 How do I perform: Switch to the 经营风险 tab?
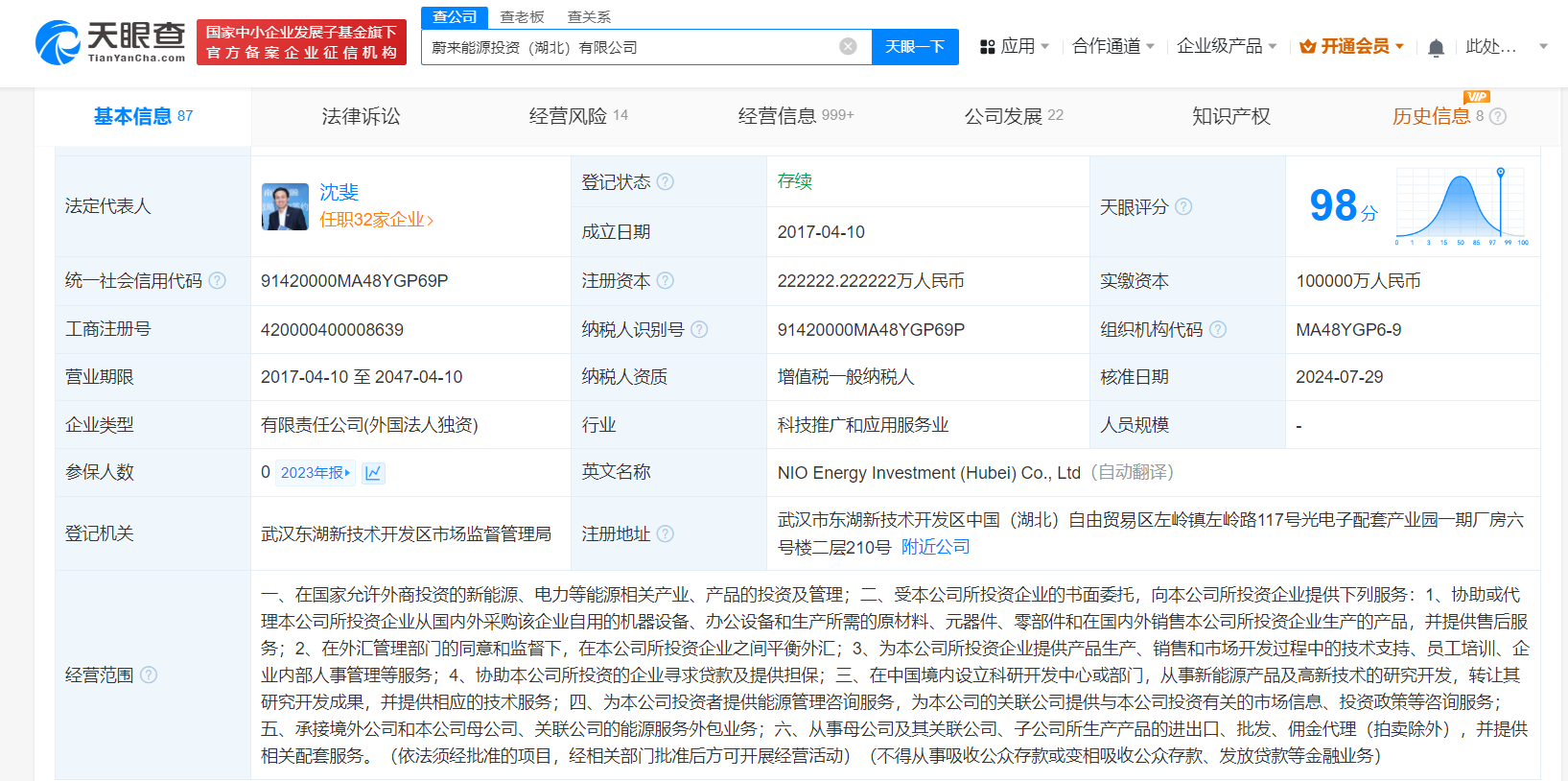[x=578, y=116]
